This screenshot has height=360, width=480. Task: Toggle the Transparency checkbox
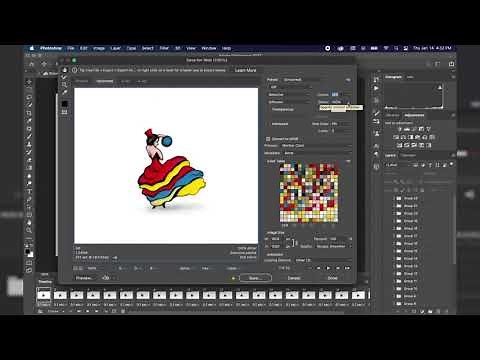(x=269, y=109)
